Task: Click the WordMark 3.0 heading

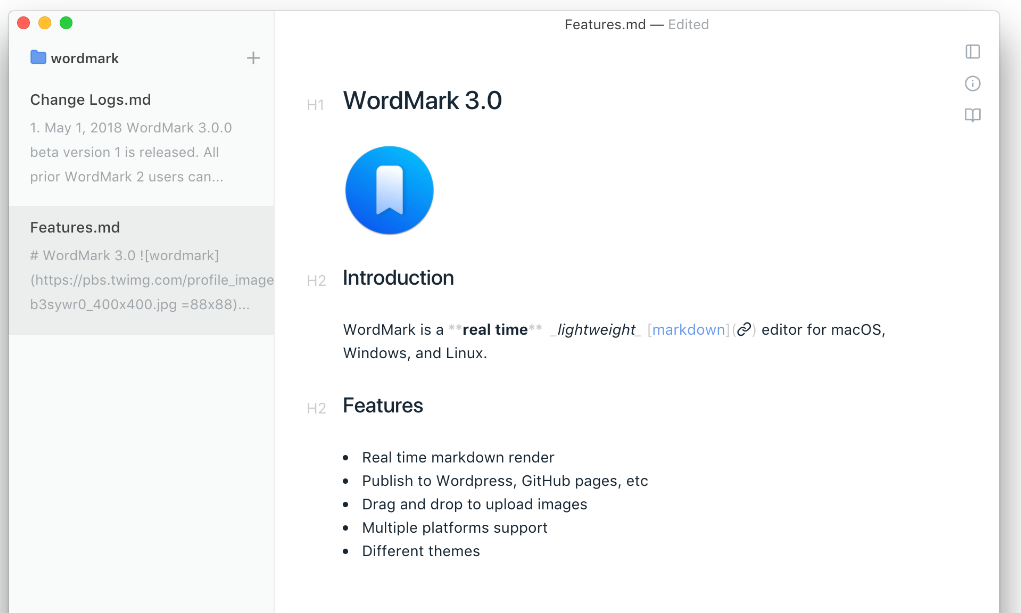Action: (422, 101)
